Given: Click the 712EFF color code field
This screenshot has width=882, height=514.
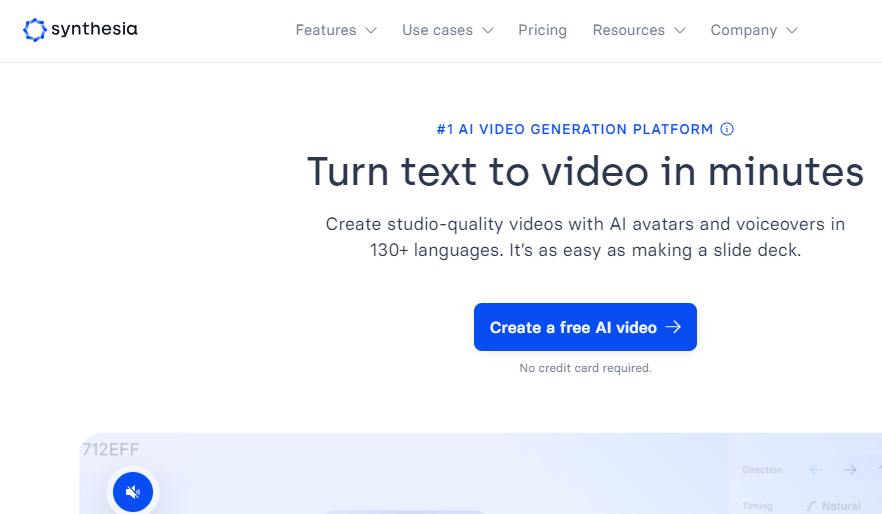Looking at the screenshot, I should 112,449.
